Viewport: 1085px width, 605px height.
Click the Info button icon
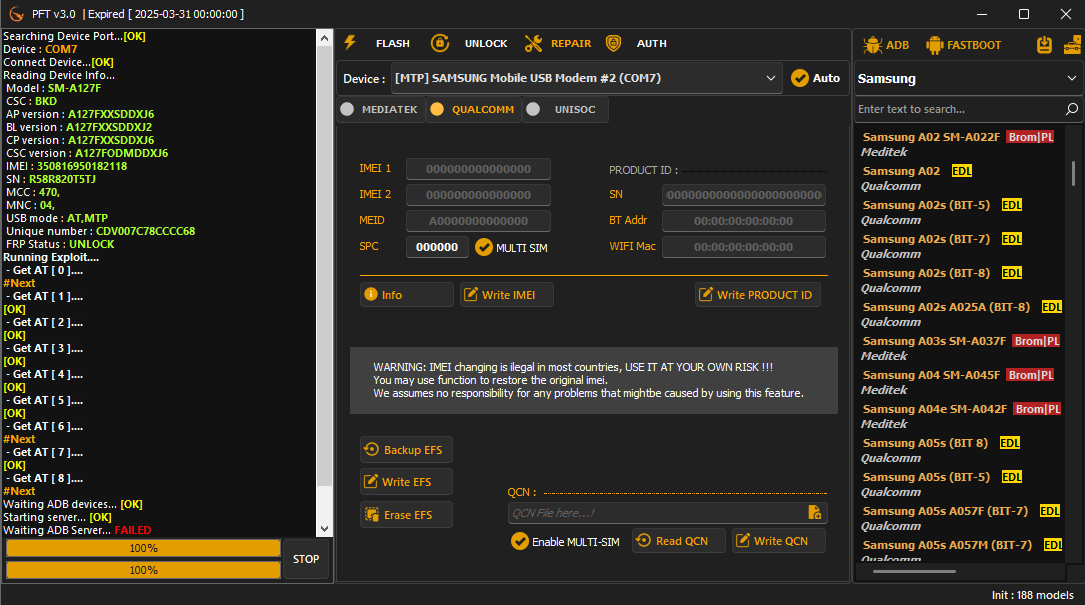coord(371,294)
